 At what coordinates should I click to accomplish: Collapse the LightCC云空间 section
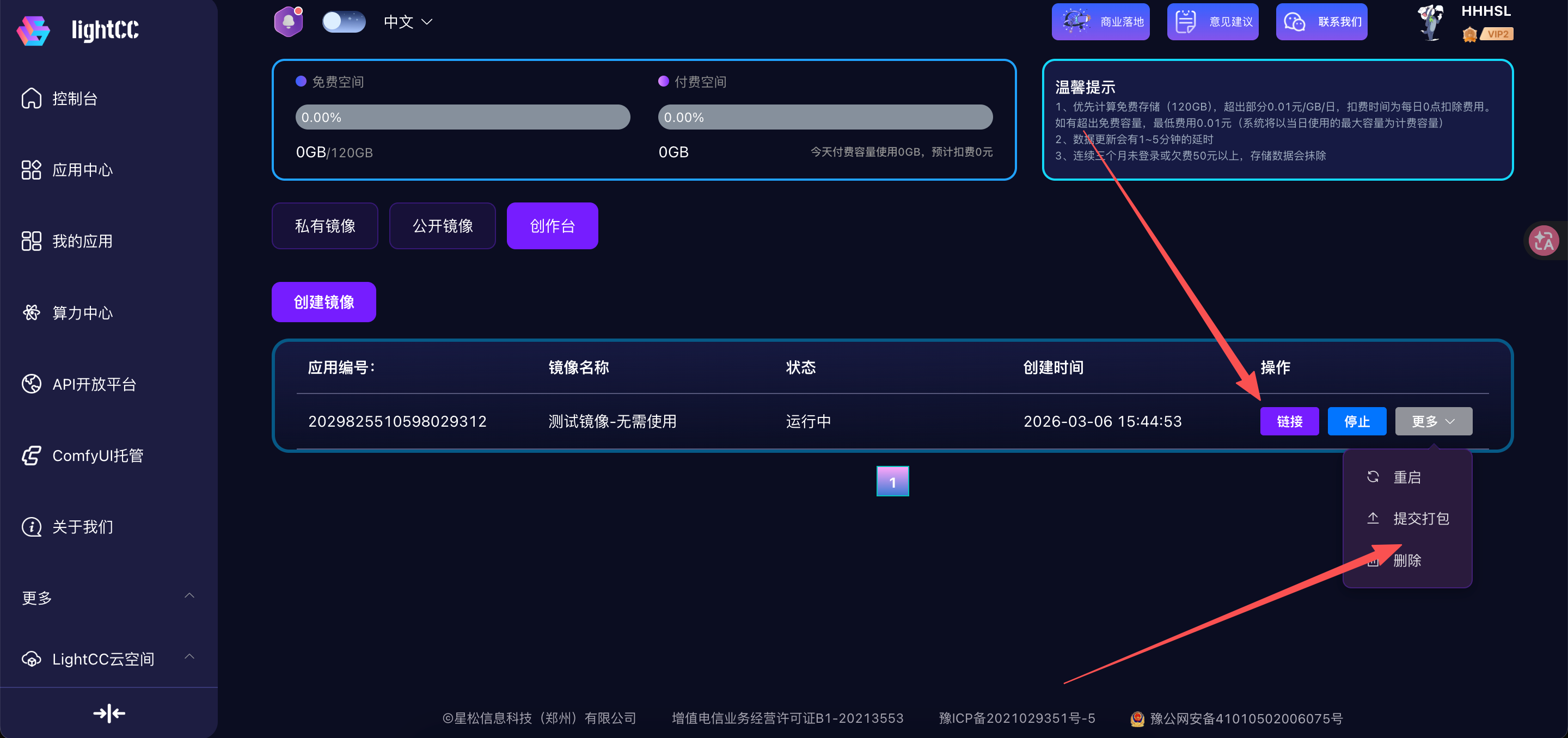point(189,657)
